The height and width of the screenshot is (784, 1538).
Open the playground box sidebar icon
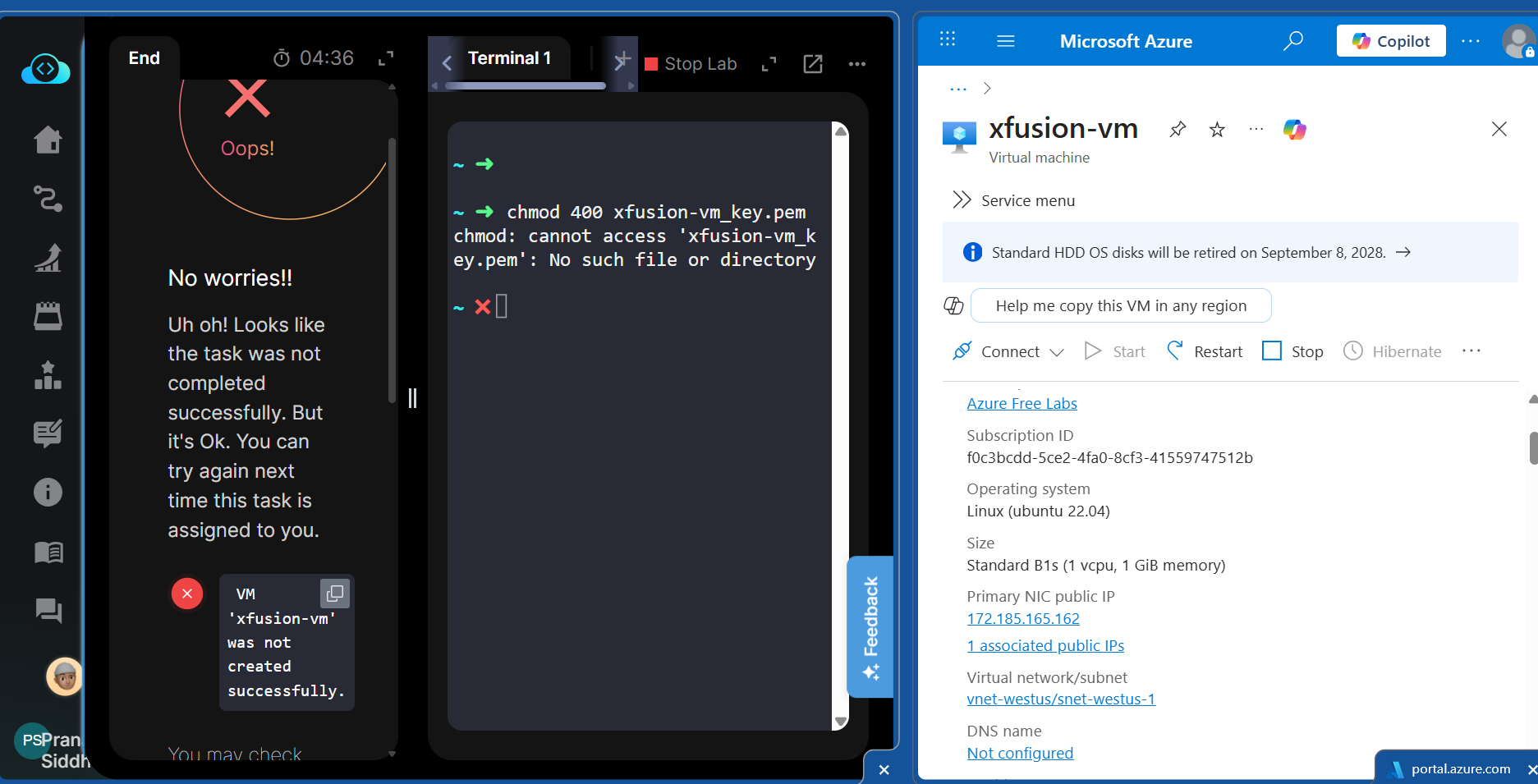coord(48,316)
